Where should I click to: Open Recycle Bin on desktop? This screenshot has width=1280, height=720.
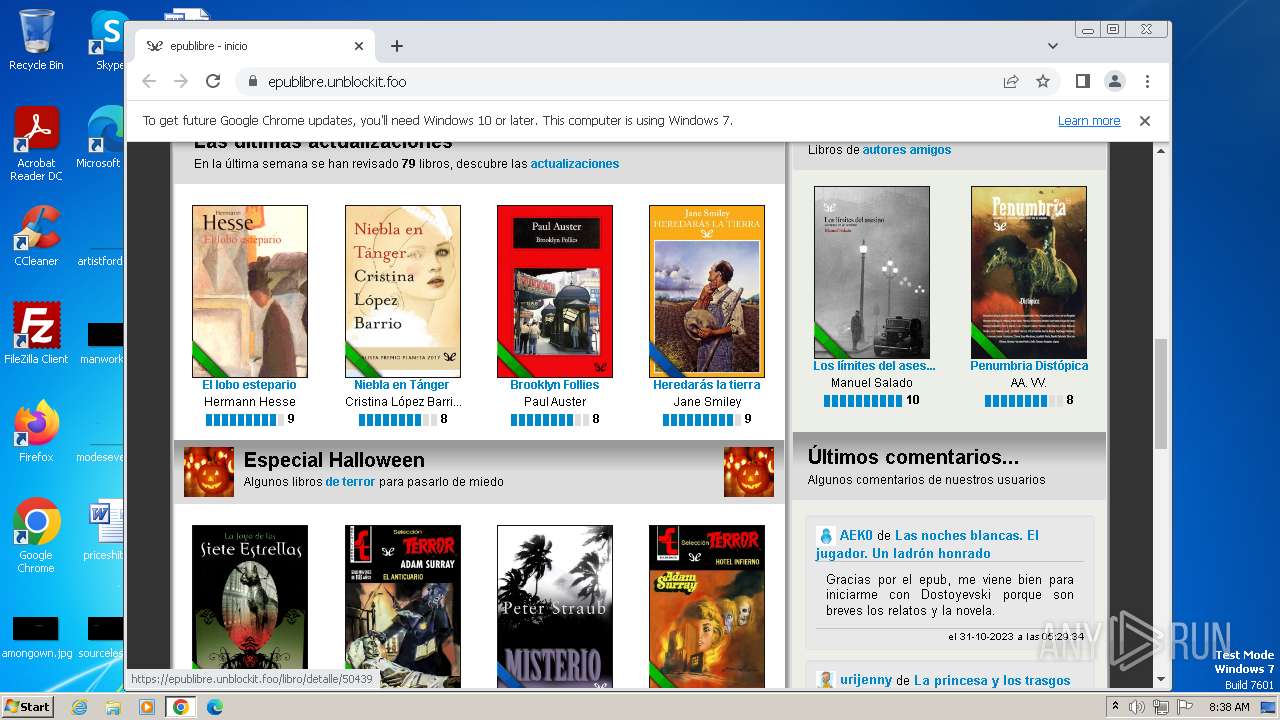click(x=36, y=40)
